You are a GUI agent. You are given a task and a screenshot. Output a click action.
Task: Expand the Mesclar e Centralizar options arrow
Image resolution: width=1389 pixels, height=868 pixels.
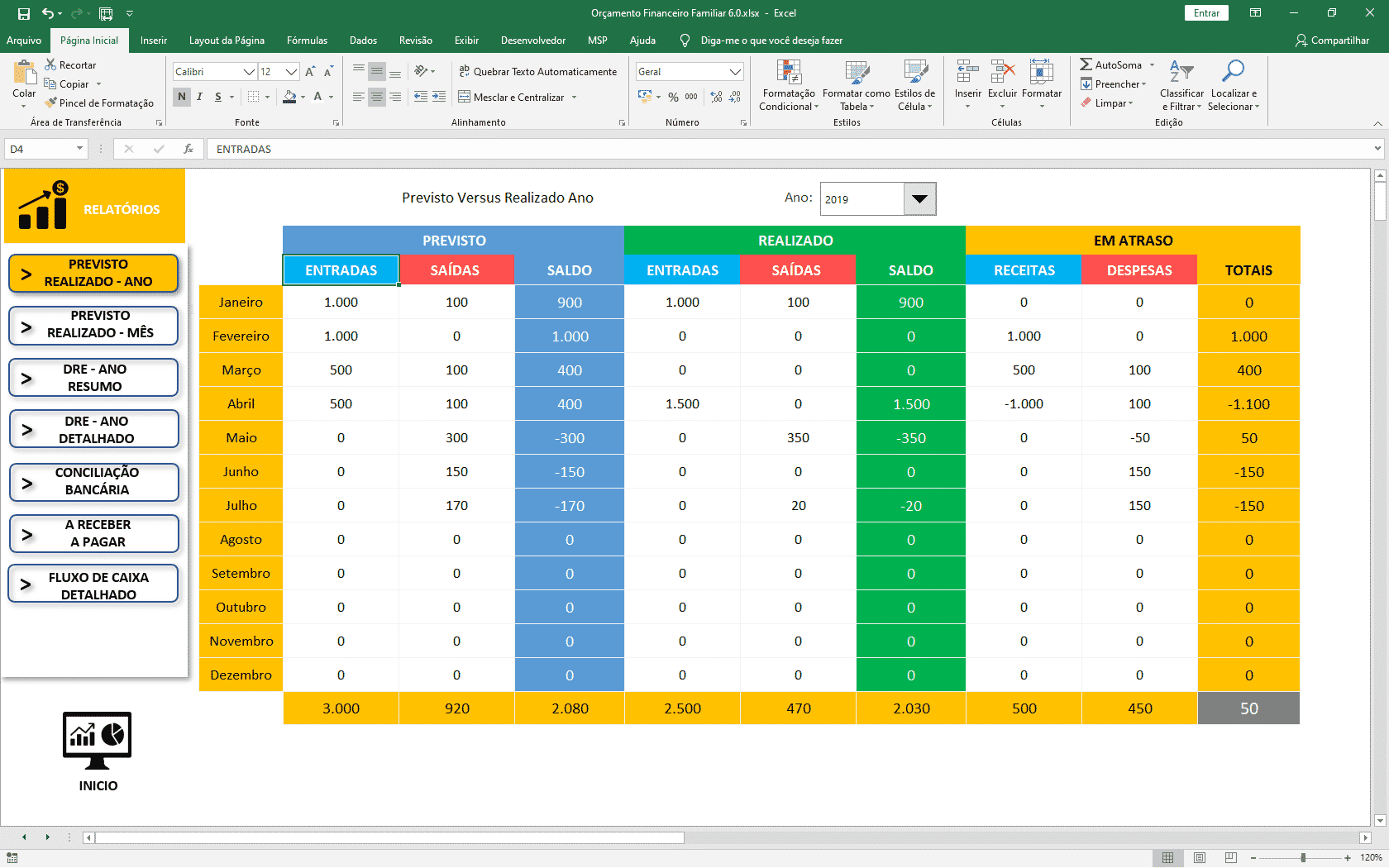(x=575, y=97)
